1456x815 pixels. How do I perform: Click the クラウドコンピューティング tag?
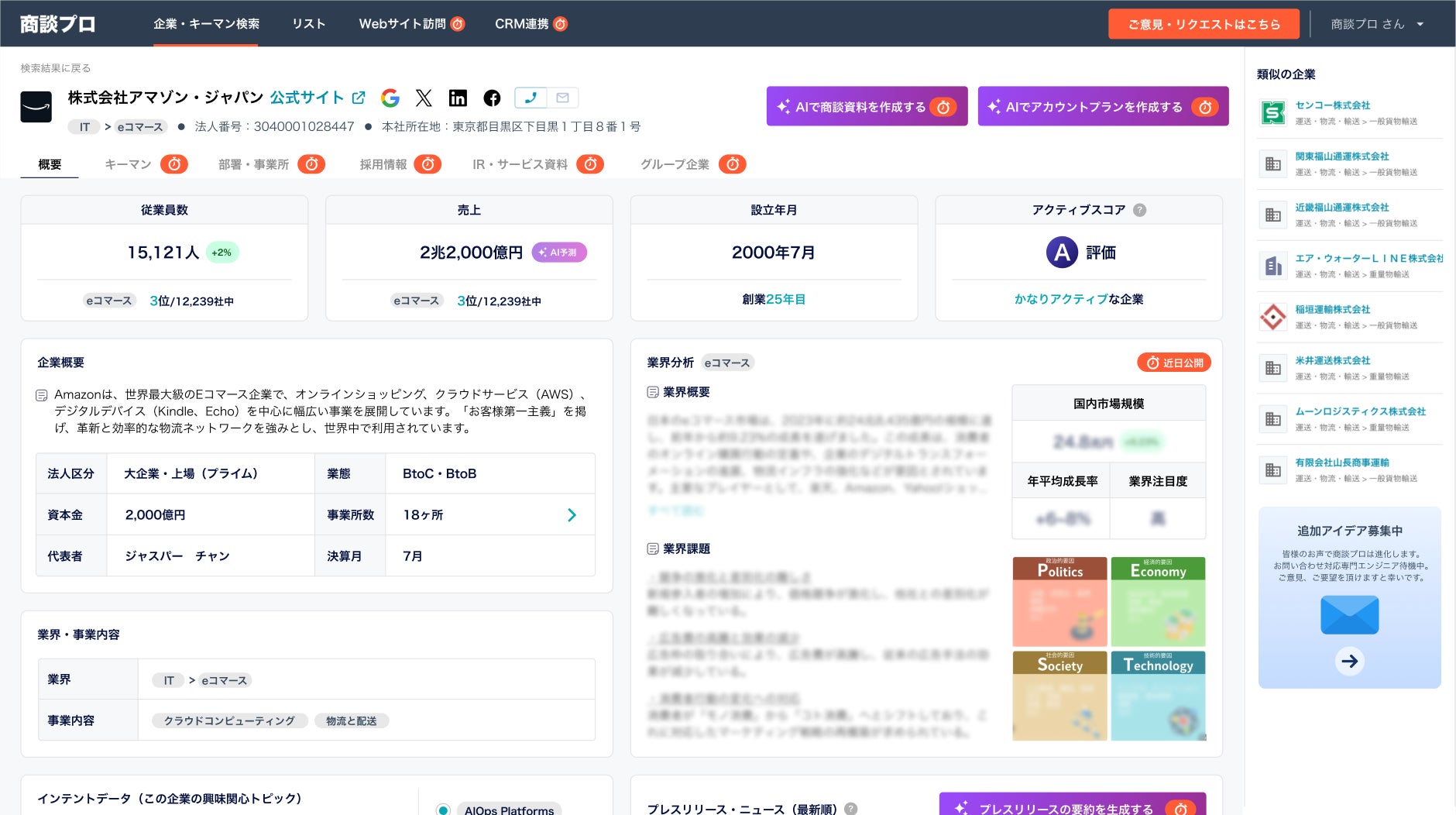pos(229,721)
